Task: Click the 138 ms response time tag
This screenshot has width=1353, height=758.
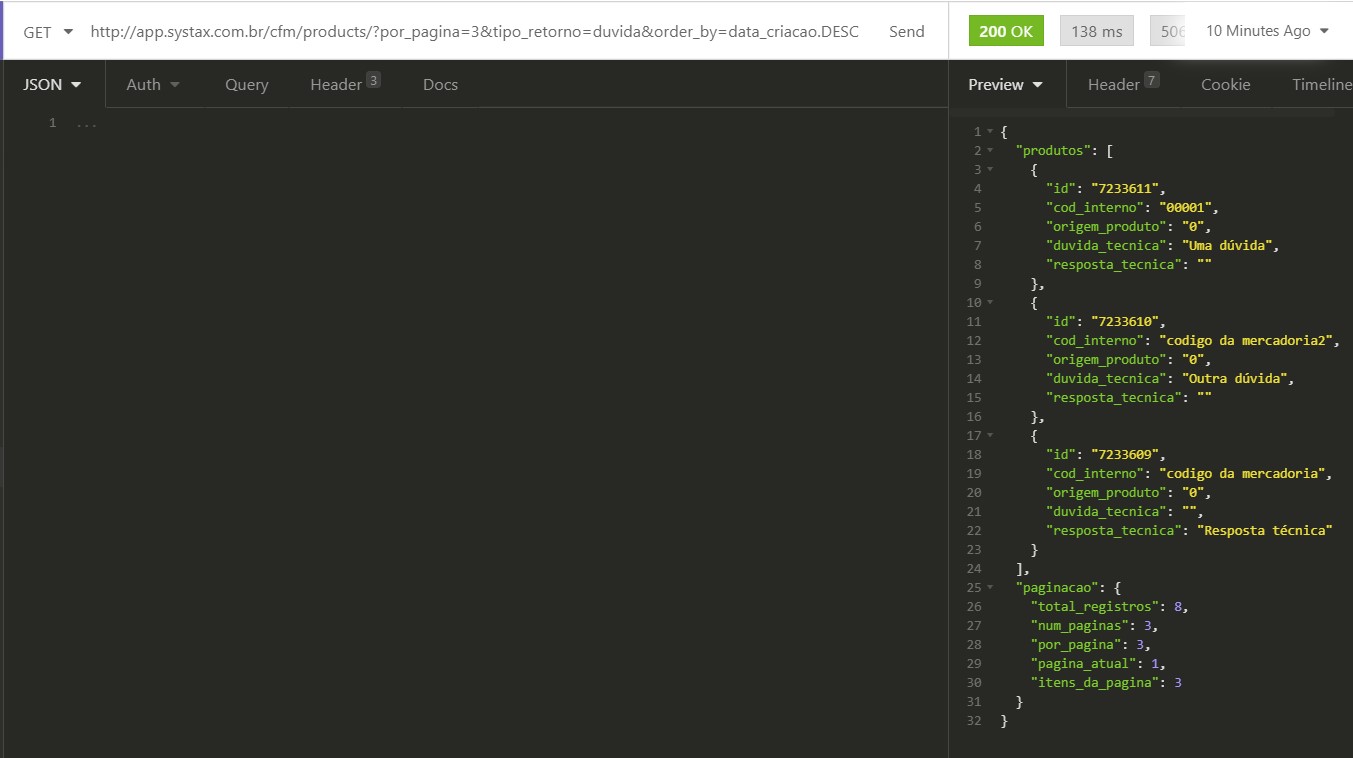Action: [1096, 31]
